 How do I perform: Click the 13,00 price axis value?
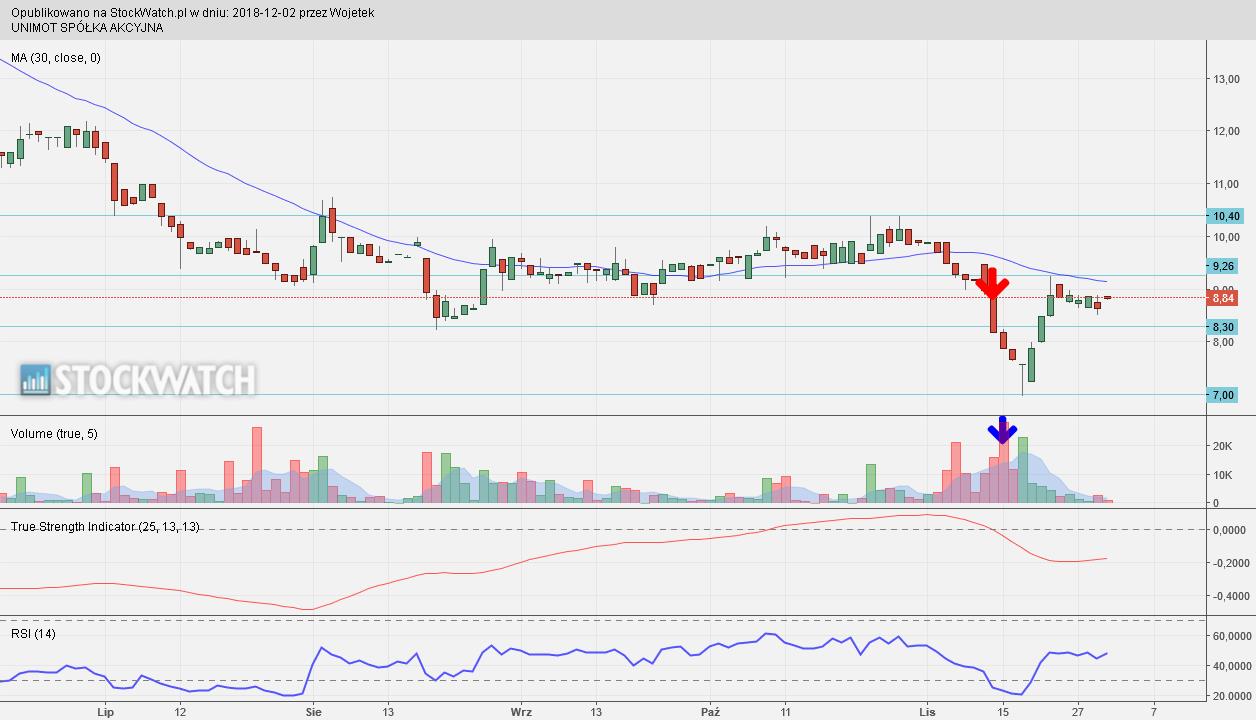1227,79
